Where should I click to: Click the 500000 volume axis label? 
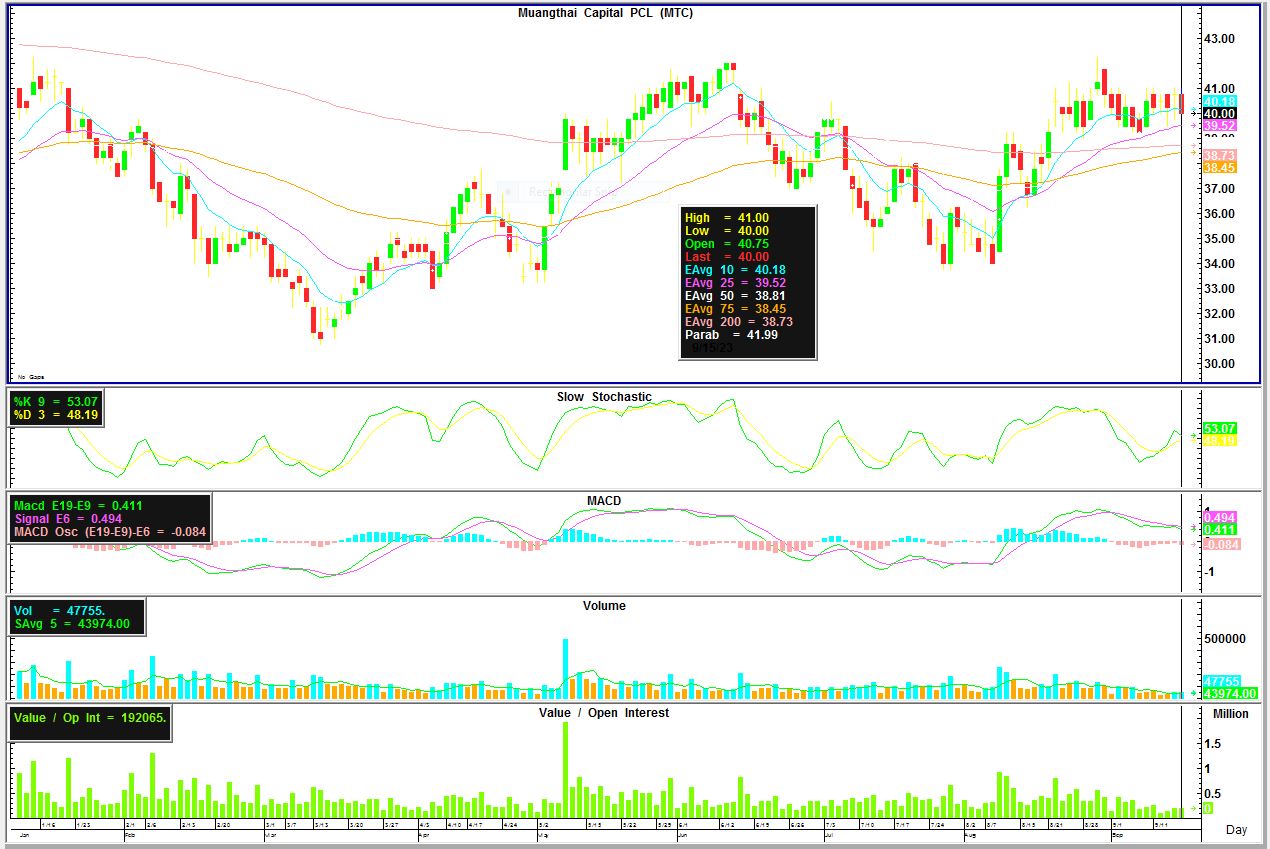tap(1224, 639)
